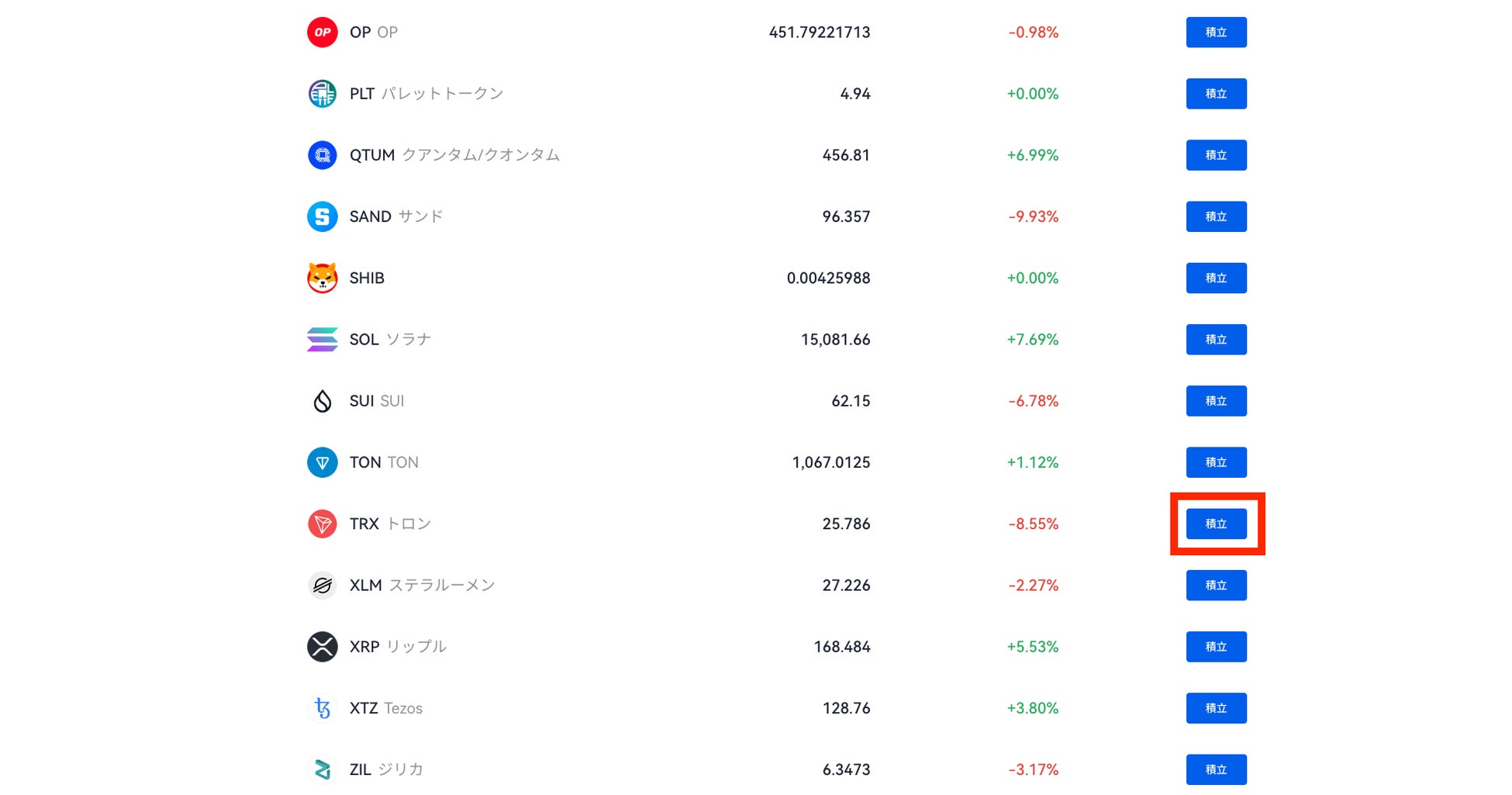Click the SOL Solana logo icon
This screenshot has width=1512, height=795.
pyautogui.click(x=322, y=340)
